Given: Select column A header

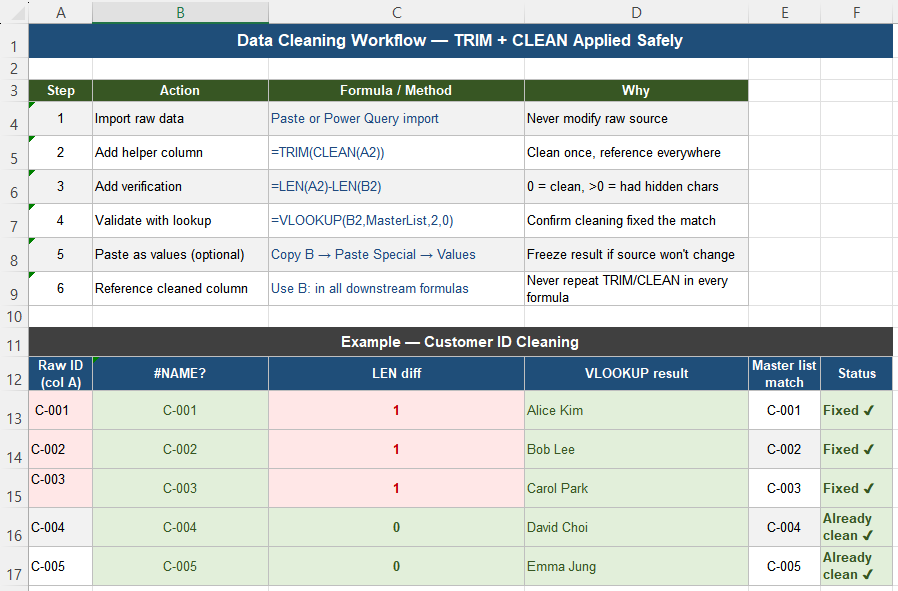Looking at the screenshot, I should pyautogui.click(x=61, y=12).
